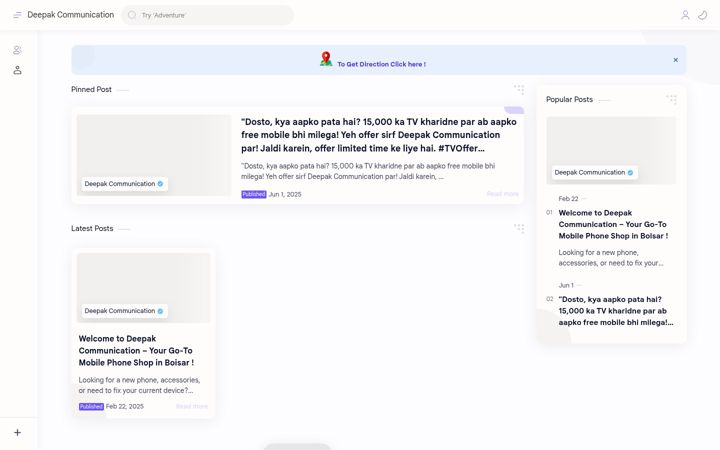This screenshot has width=720, height=450.
Task: Click the Published tag on Feb 22, 2025 post
Action: tap(91, 406)
